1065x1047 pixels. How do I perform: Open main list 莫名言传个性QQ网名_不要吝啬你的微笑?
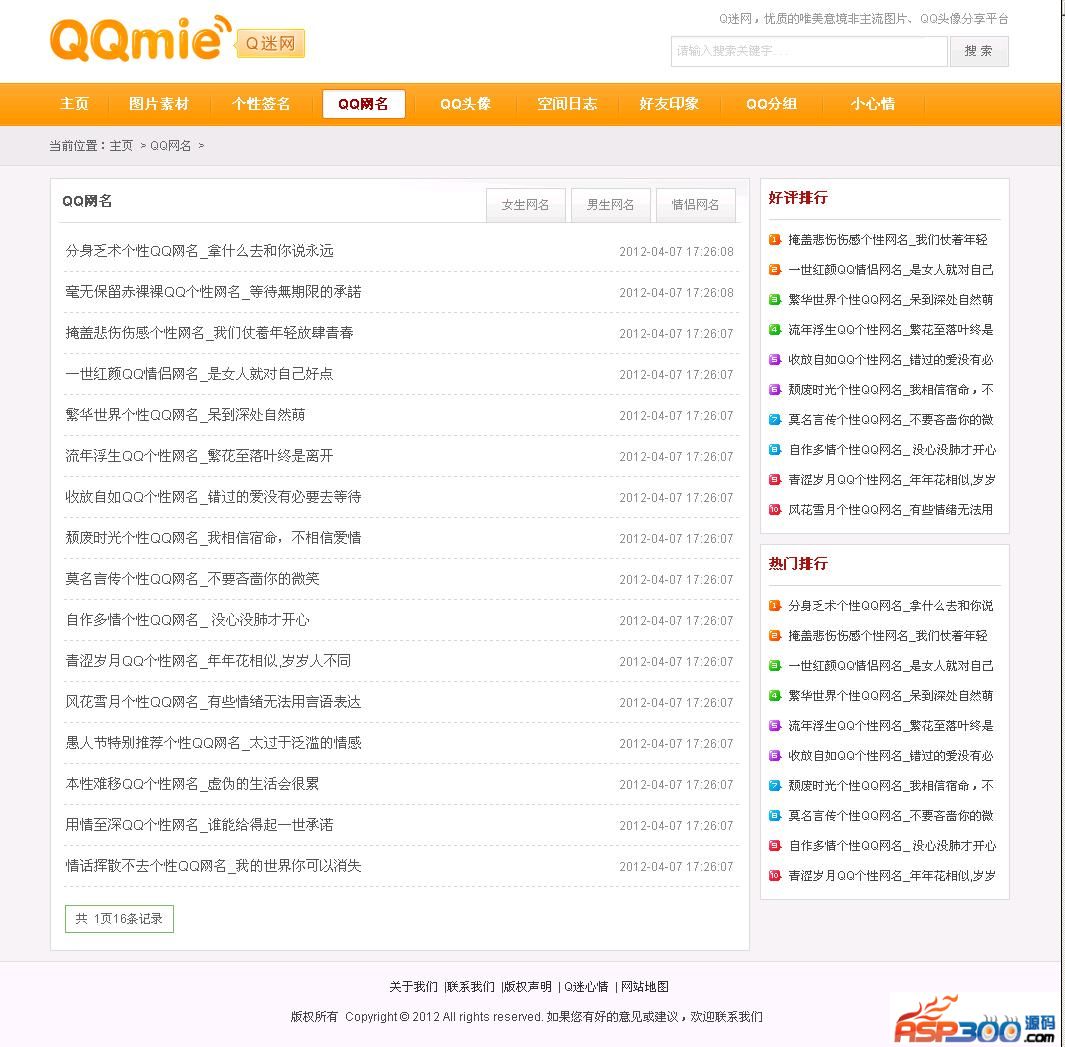tap(192, 579)
